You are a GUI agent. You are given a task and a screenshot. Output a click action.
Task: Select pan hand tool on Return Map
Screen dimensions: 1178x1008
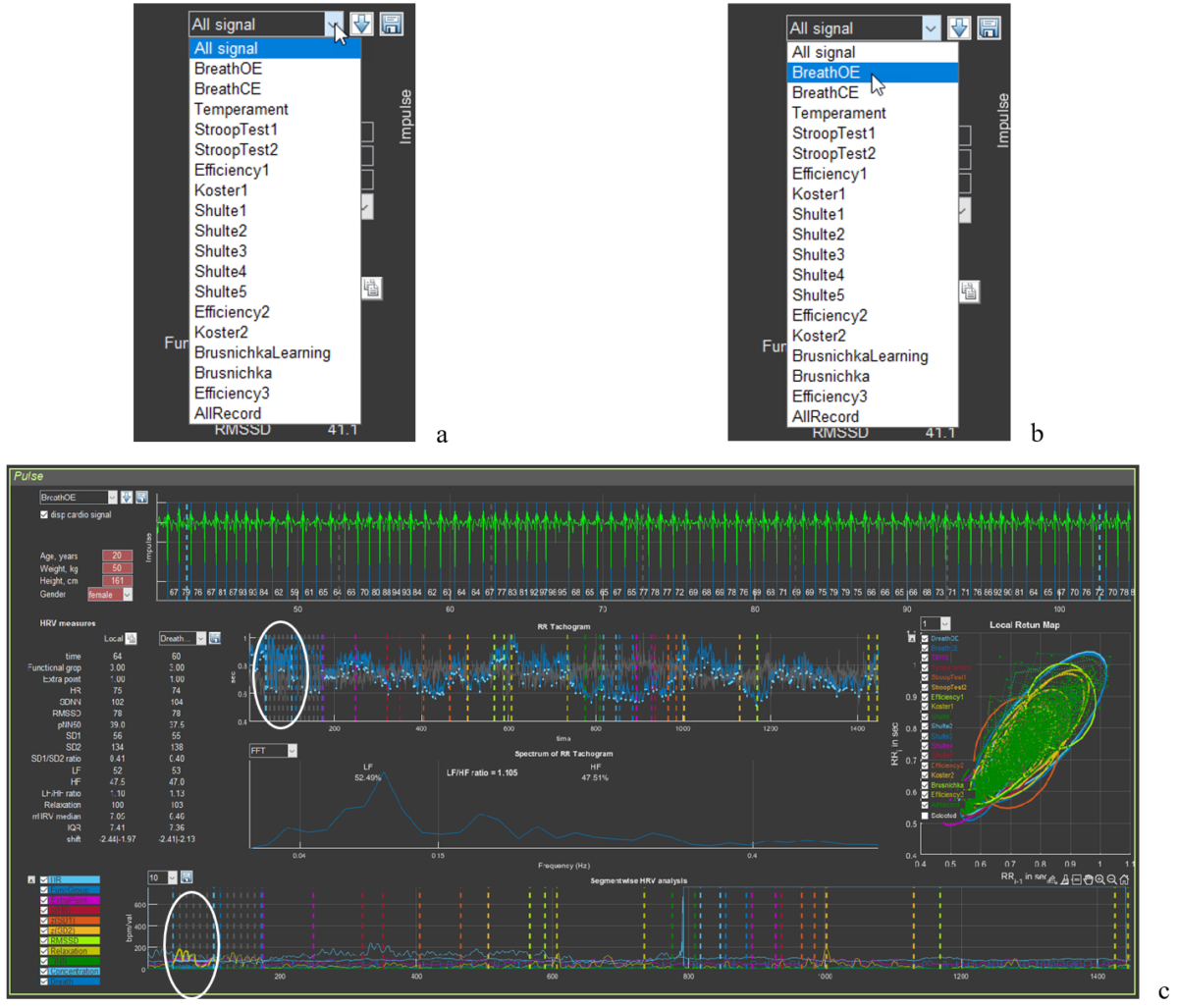point(1088,879)
